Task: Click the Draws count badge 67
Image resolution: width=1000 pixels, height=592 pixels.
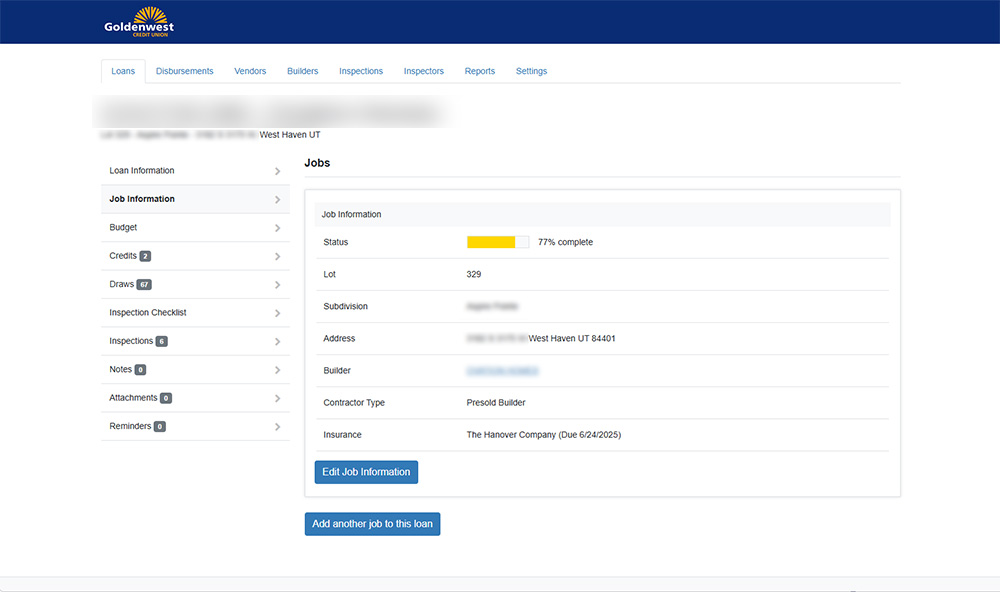Action: [144, 285]
